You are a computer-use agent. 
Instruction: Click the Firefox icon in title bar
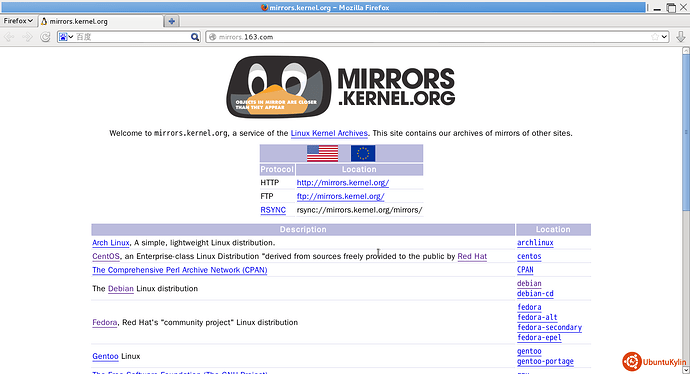click(x=264, y=7)
